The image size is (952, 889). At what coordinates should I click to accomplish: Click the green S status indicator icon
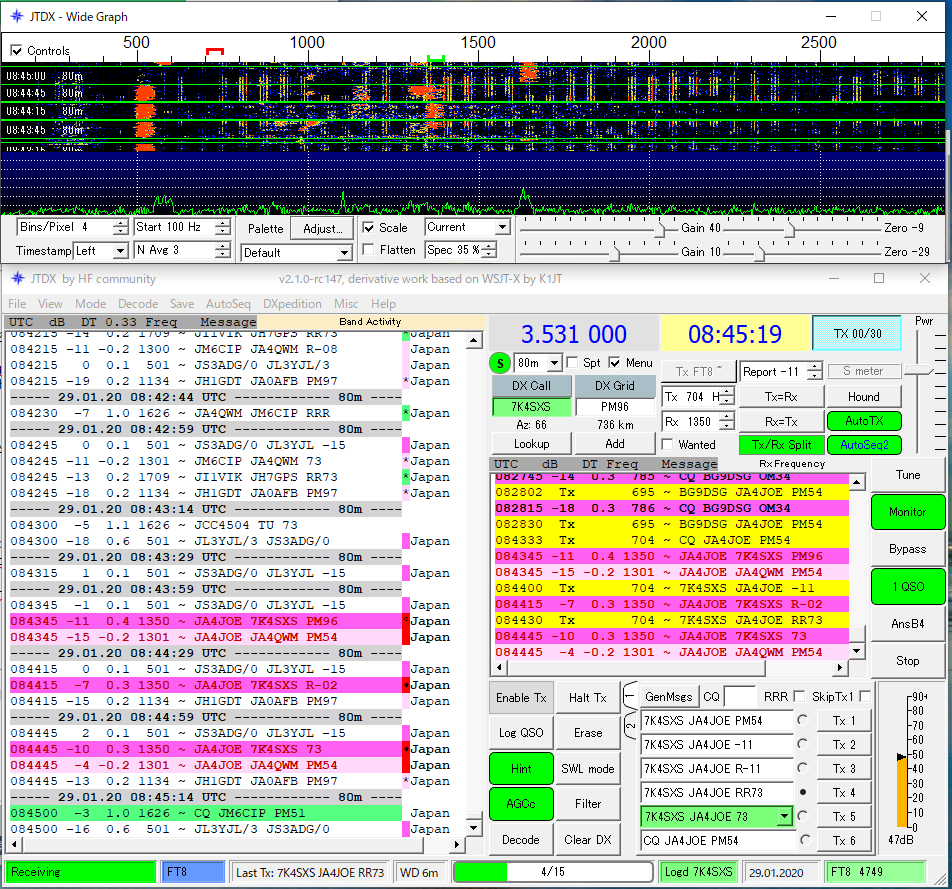tap(501, 363)
